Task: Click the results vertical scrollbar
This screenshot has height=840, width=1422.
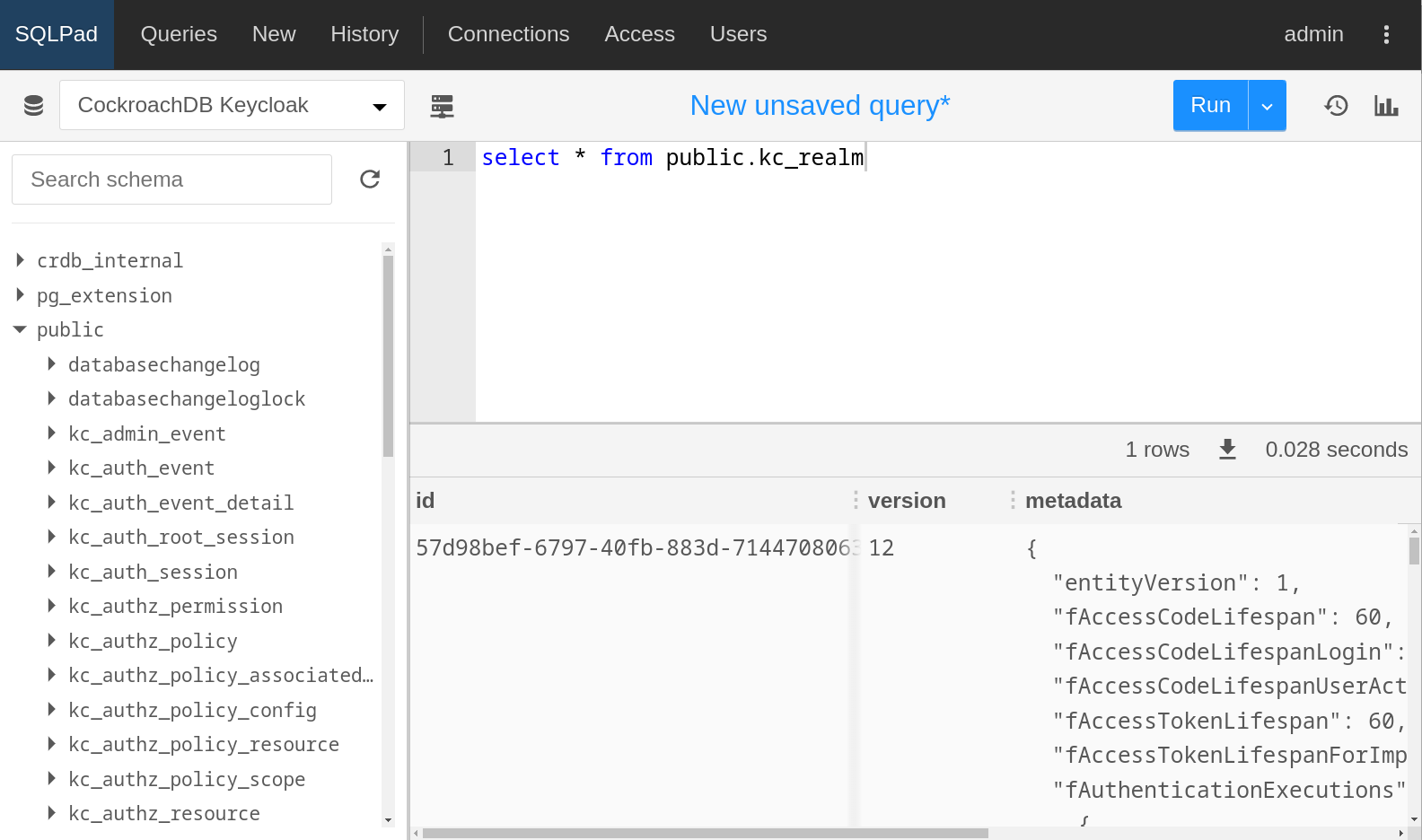Action: pos(1414,550)
